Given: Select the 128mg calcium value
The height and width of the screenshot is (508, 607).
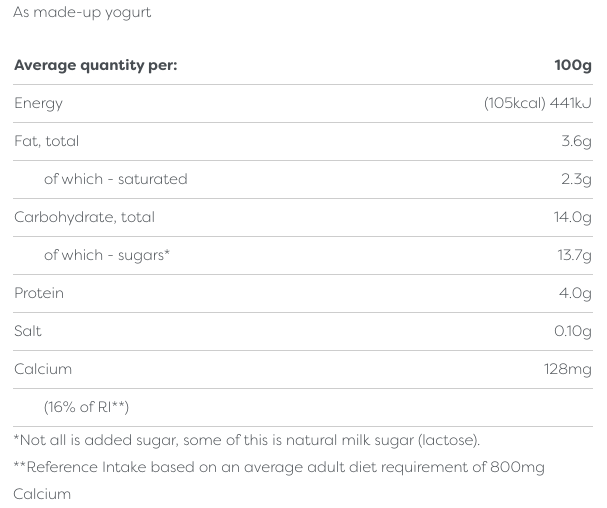Looking at the screenshot, I should coord(567,370).
